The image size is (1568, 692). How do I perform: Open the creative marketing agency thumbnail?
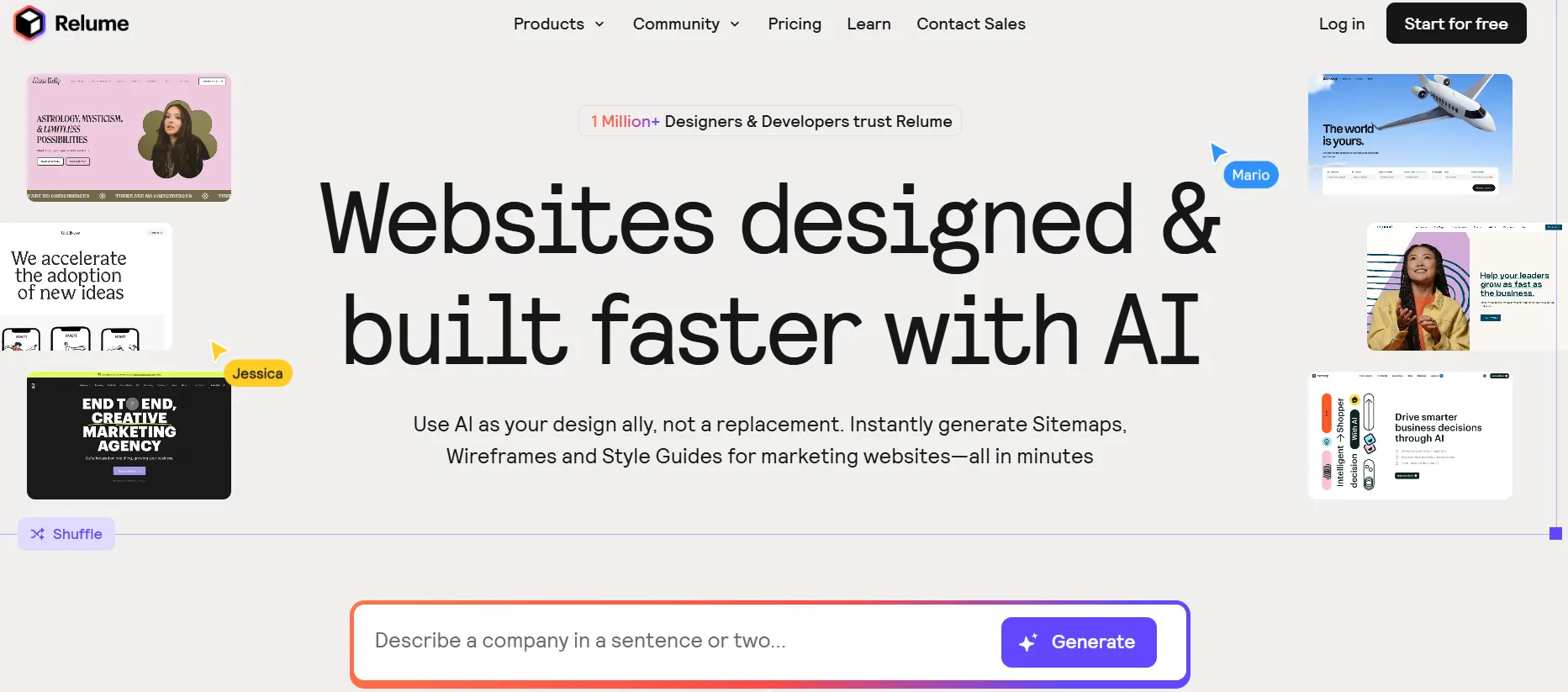pyautogui.click(x=129, y=436)
